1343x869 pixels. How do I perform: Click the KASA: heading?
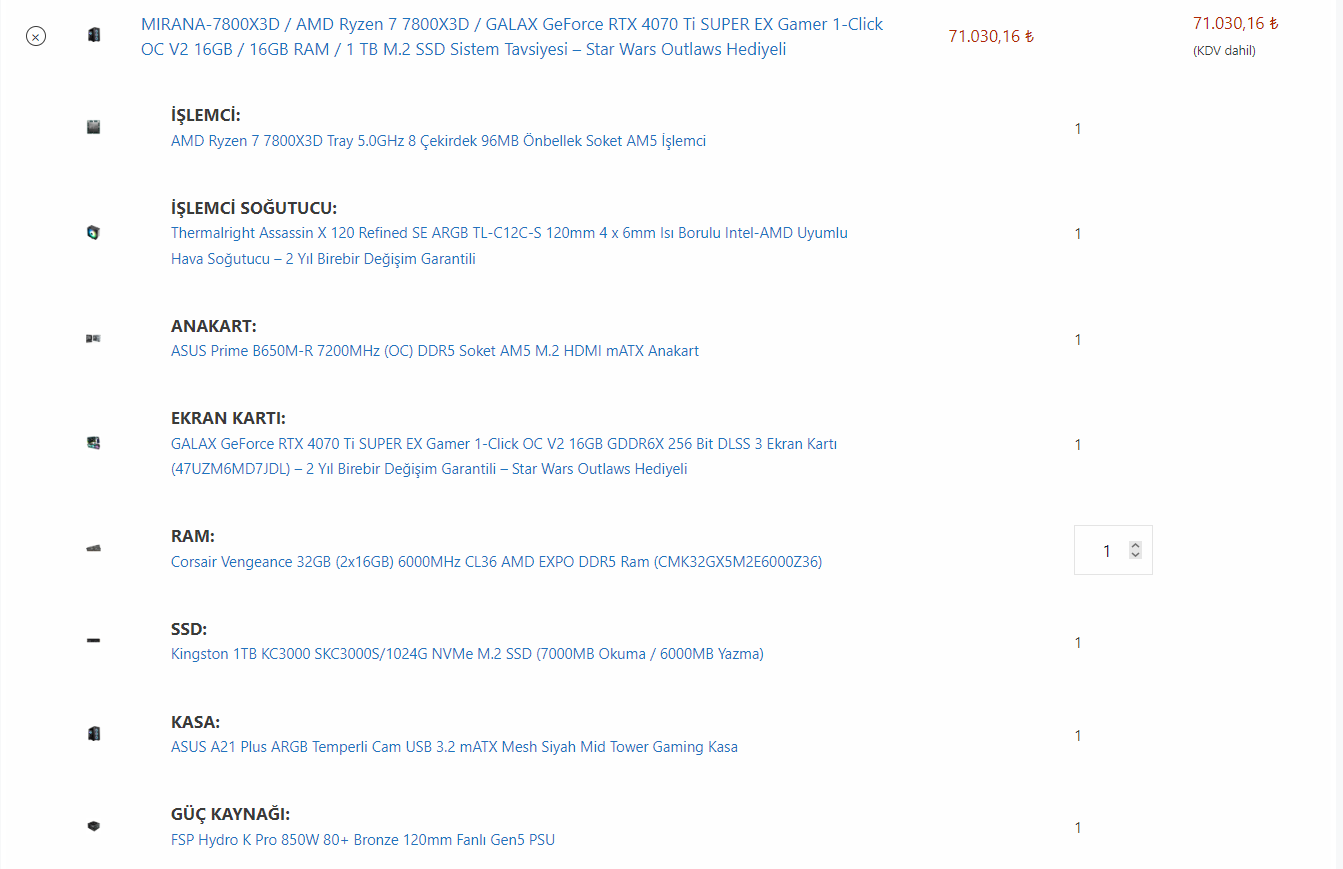[x=196, y=722]
